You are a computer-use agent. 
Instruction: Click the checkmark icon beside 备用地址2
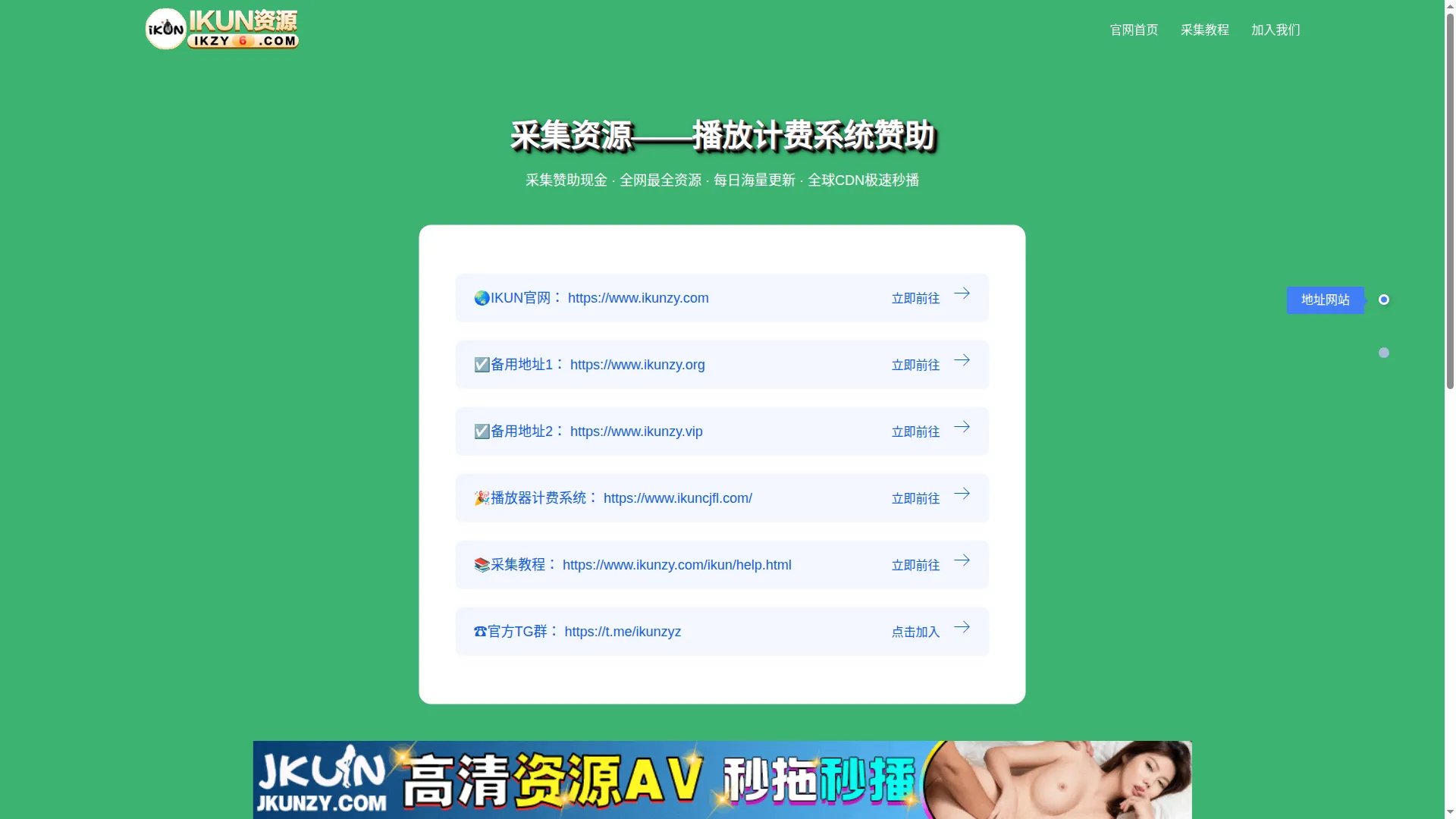pos(482,431)
